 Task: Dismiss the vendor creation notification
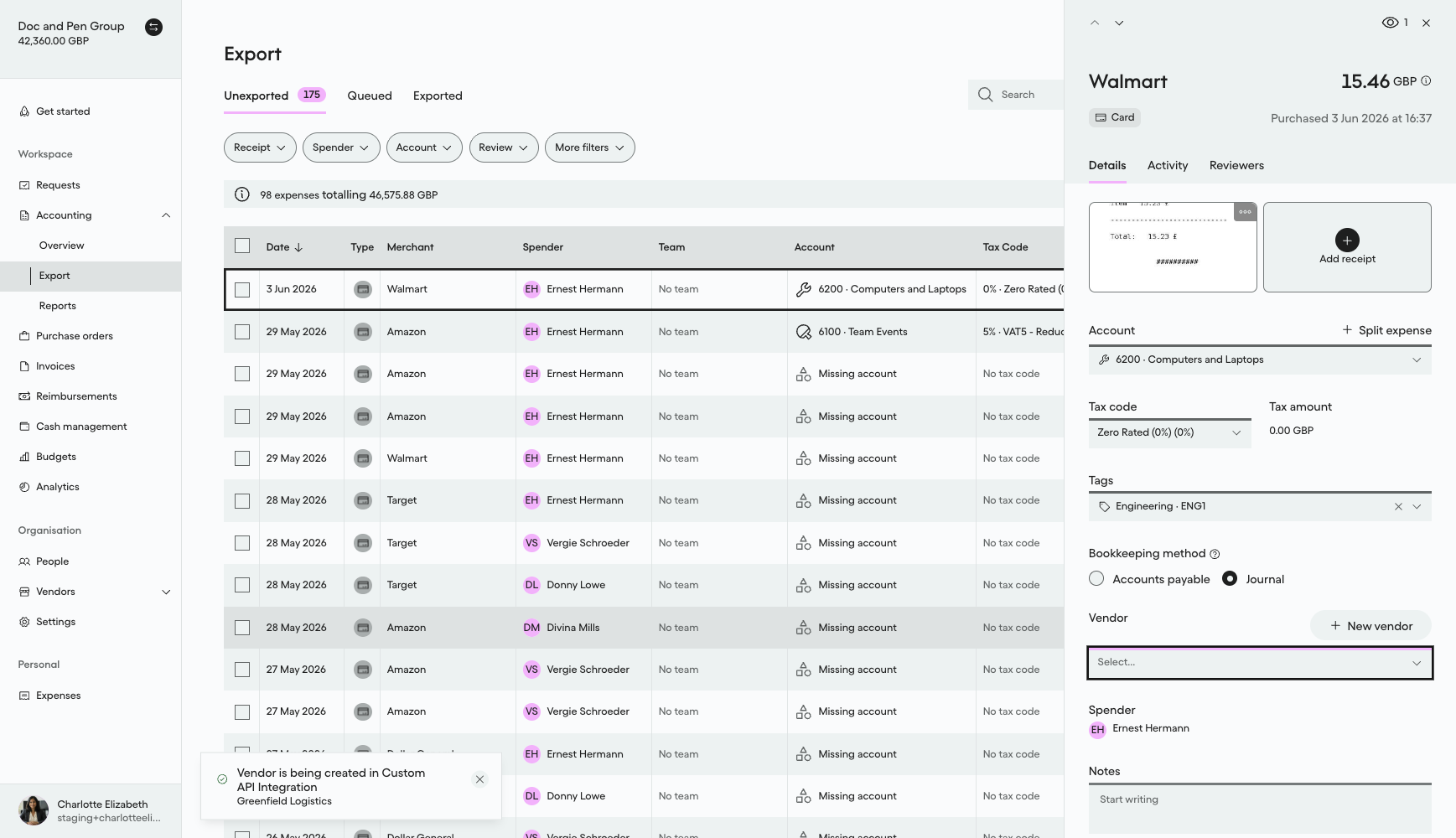tap(479, 779)
